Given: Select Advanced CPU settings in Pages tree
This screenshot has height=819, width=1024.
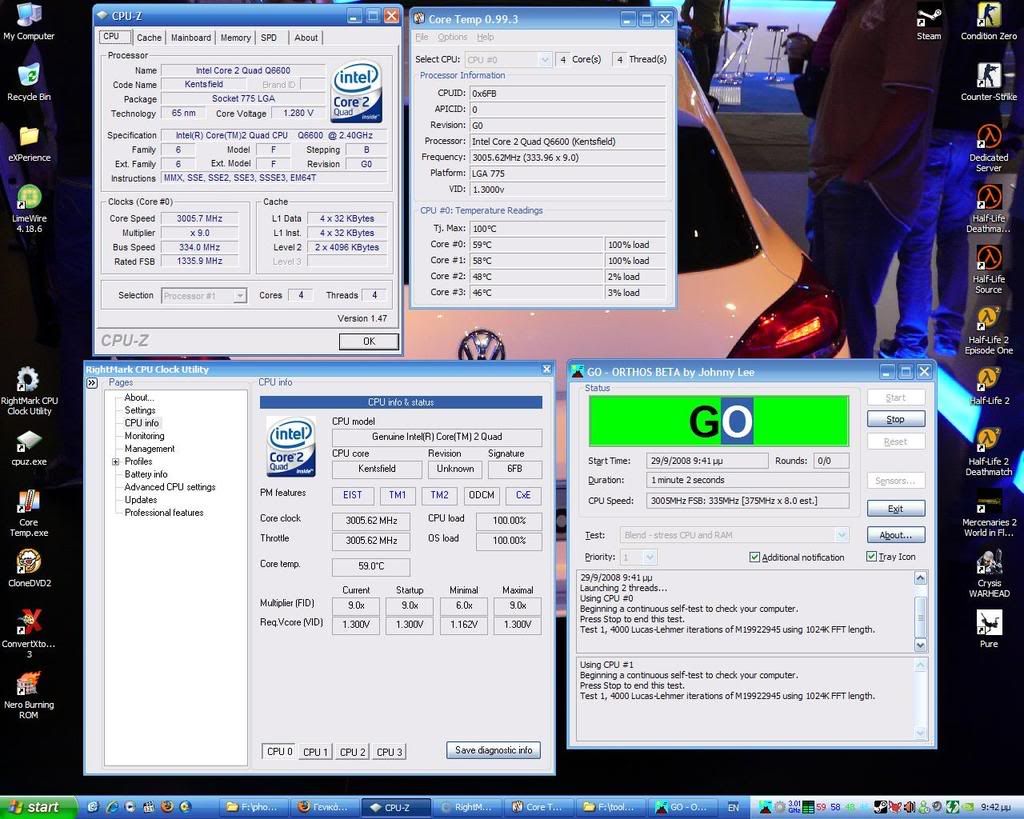Looking at the screenshot, I should (169, 487).
